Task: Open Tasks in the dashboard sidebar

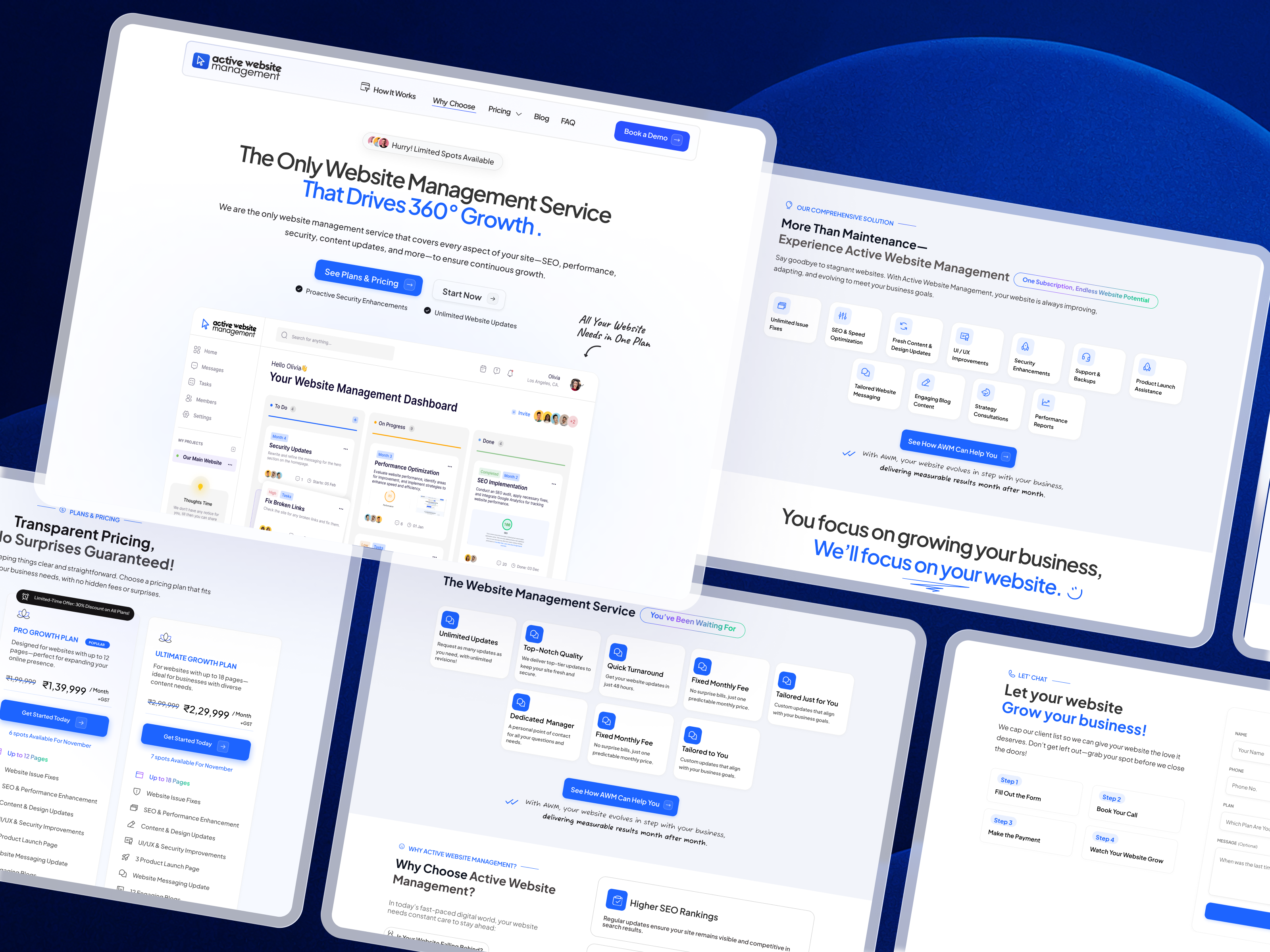Action: pyautogui.click(x=200, y=383)
